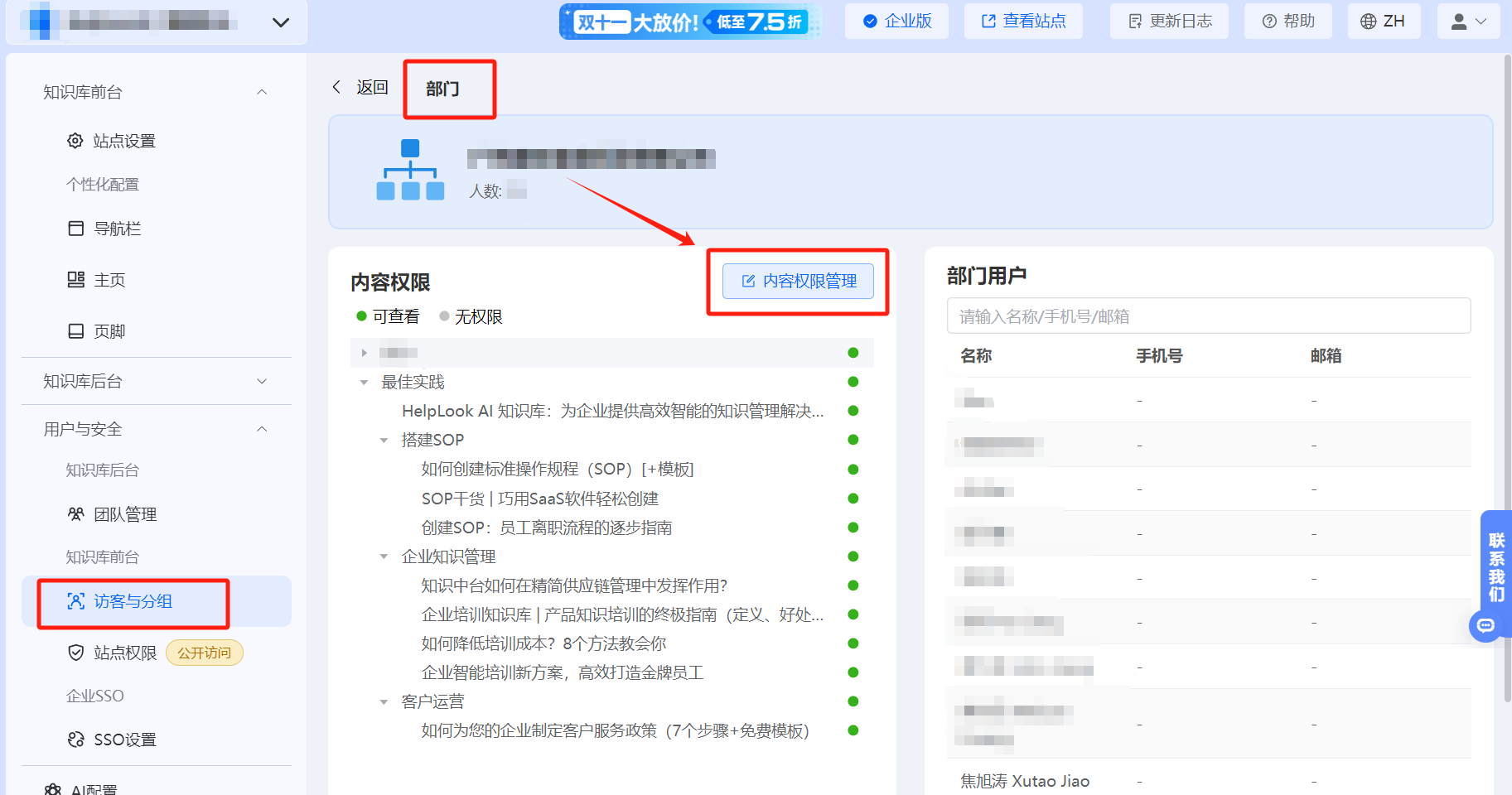Click the 内容权限管理 button
1512x795 pixels.
[x=798, y=282]
